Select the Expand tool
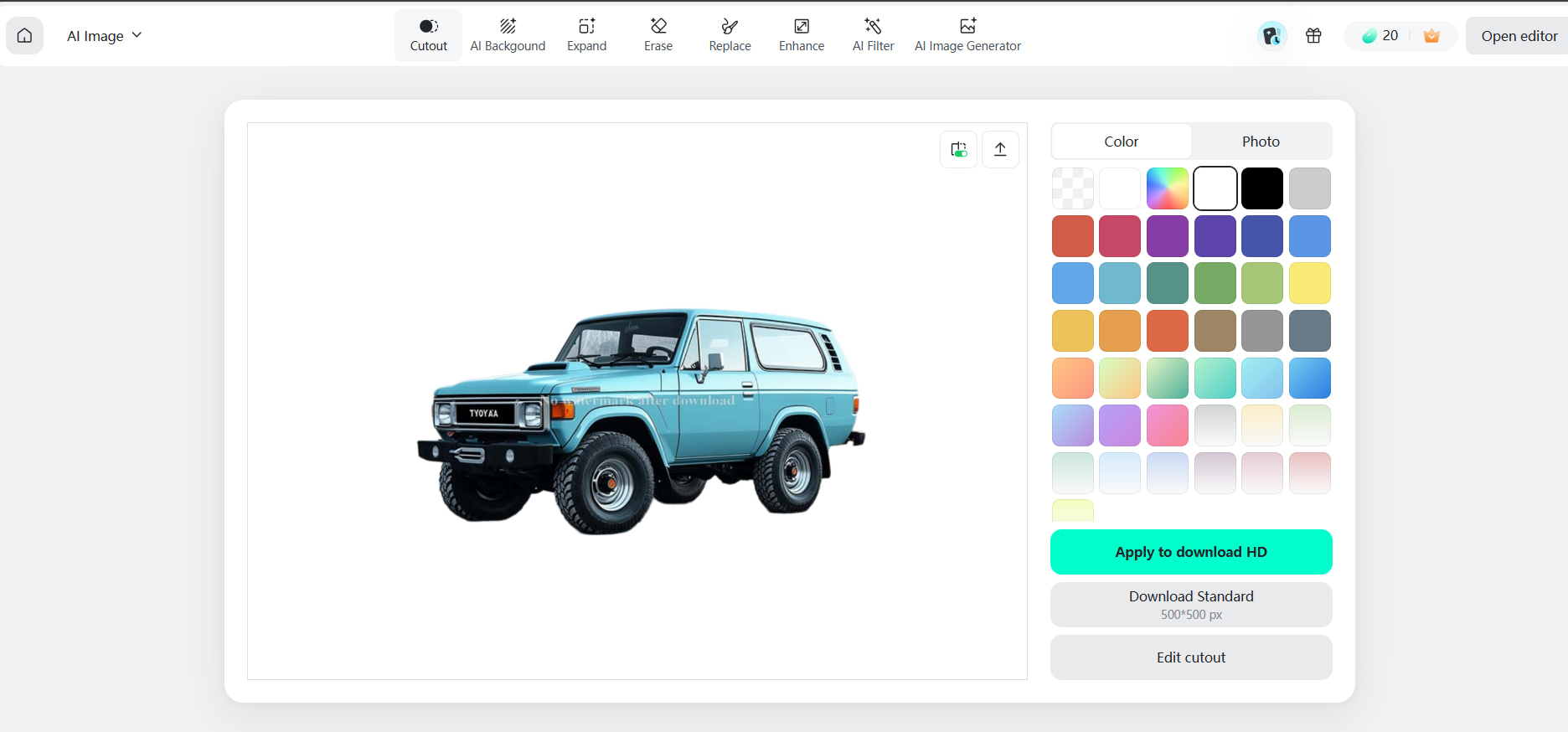The image size is (1568, 732). (586, 36)
